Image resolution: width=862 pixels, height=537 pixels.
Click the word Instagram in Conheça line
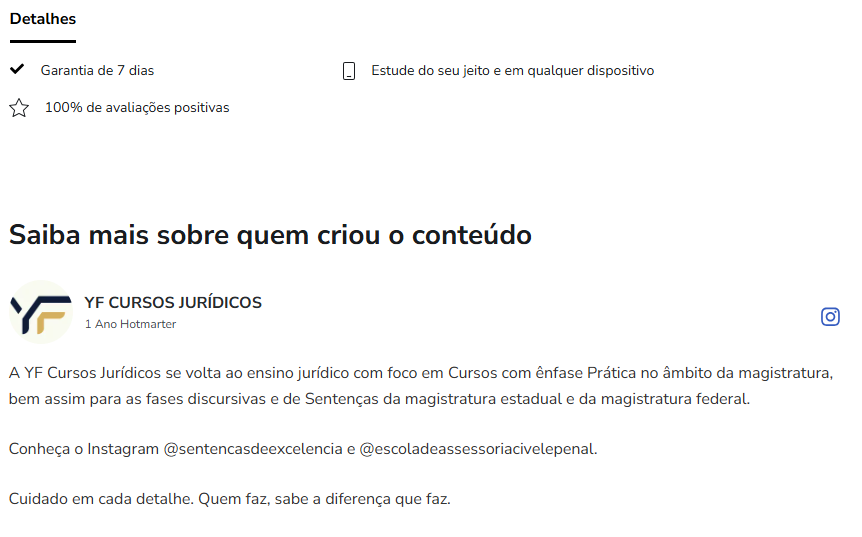[123, 449]
